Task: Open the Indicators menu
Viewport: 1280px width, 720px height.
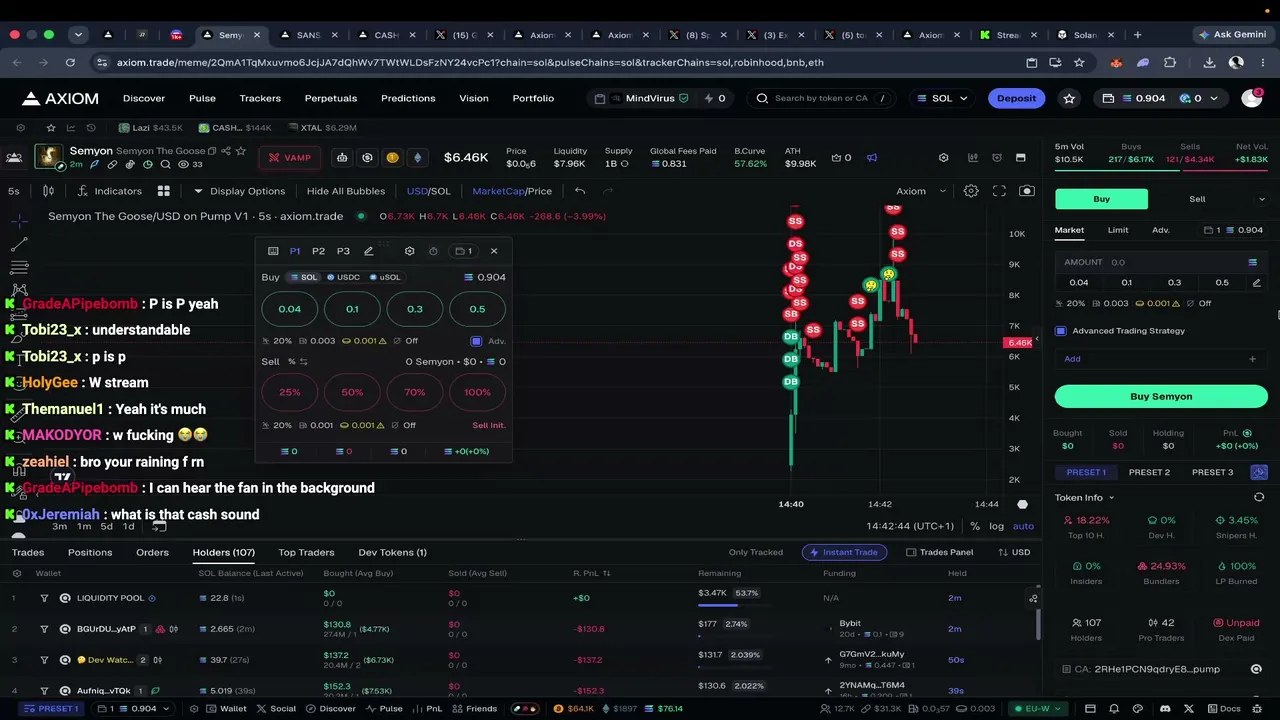Action: tap(110, 191)
